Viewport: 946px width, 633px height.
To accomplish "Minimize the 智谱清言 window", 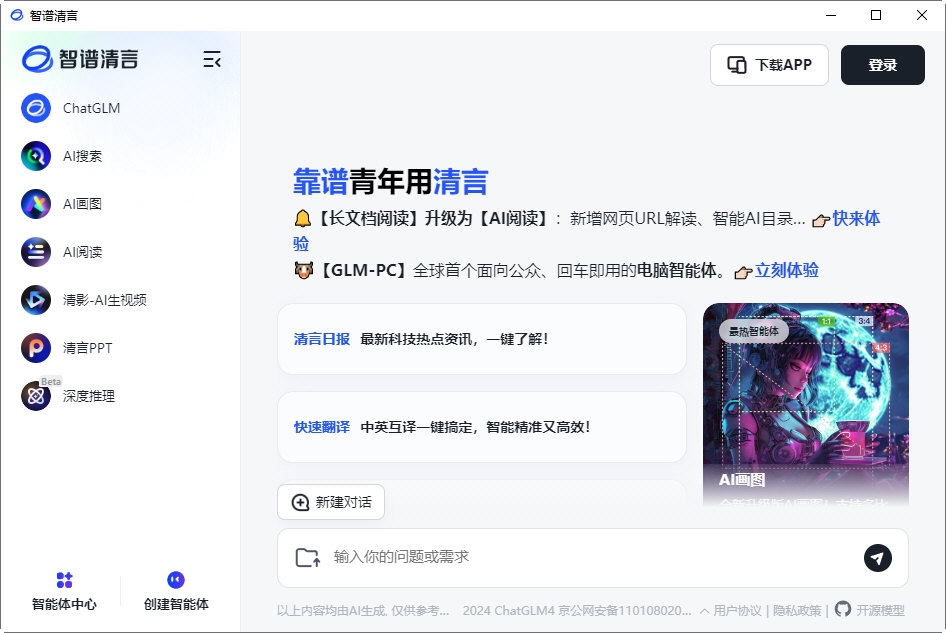I will [831, 15].
